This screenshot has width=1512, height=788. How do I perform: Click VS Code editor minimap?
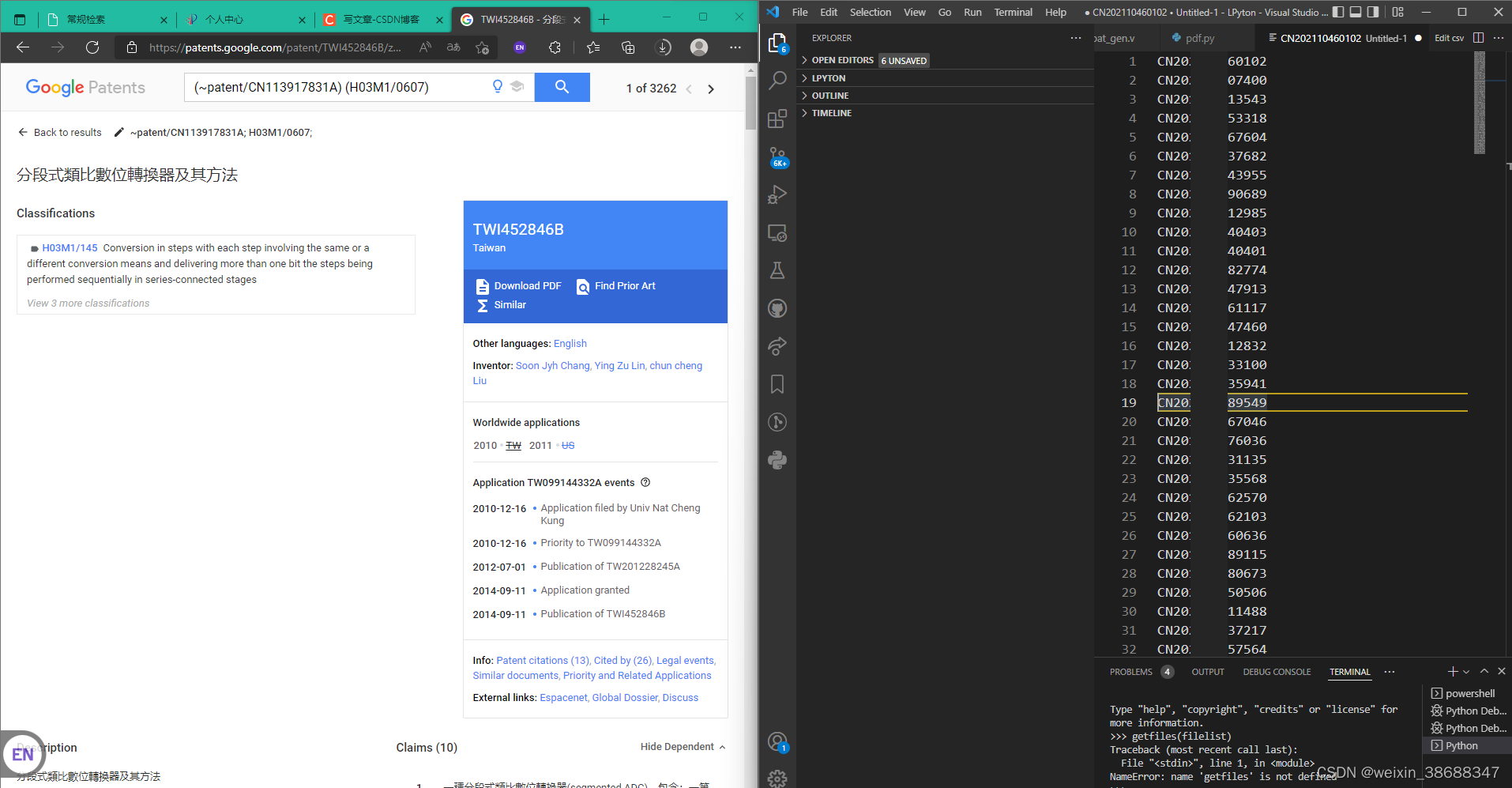(x=1479, y=103)
